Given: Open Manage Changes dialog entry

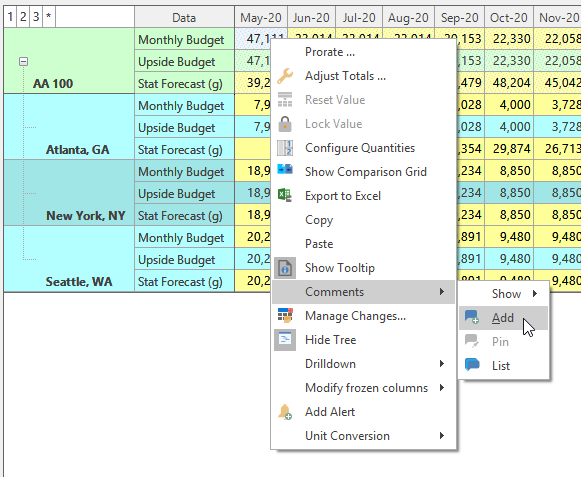Looking at the screenshot, I should coord(363,316).
